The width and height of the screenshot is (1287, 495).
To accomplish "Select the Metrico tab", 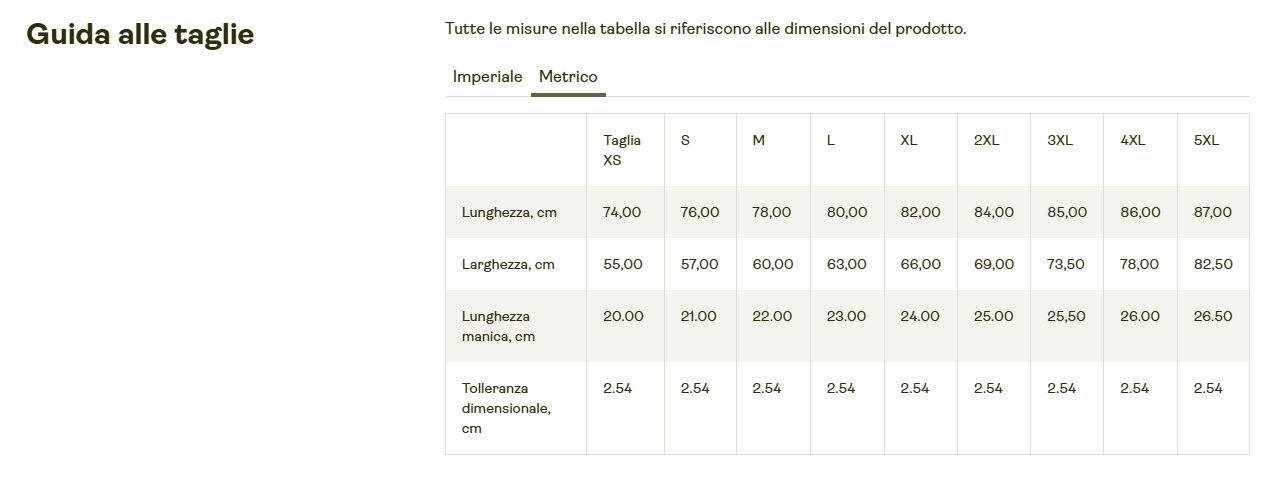I will click(x=568, y=77).
